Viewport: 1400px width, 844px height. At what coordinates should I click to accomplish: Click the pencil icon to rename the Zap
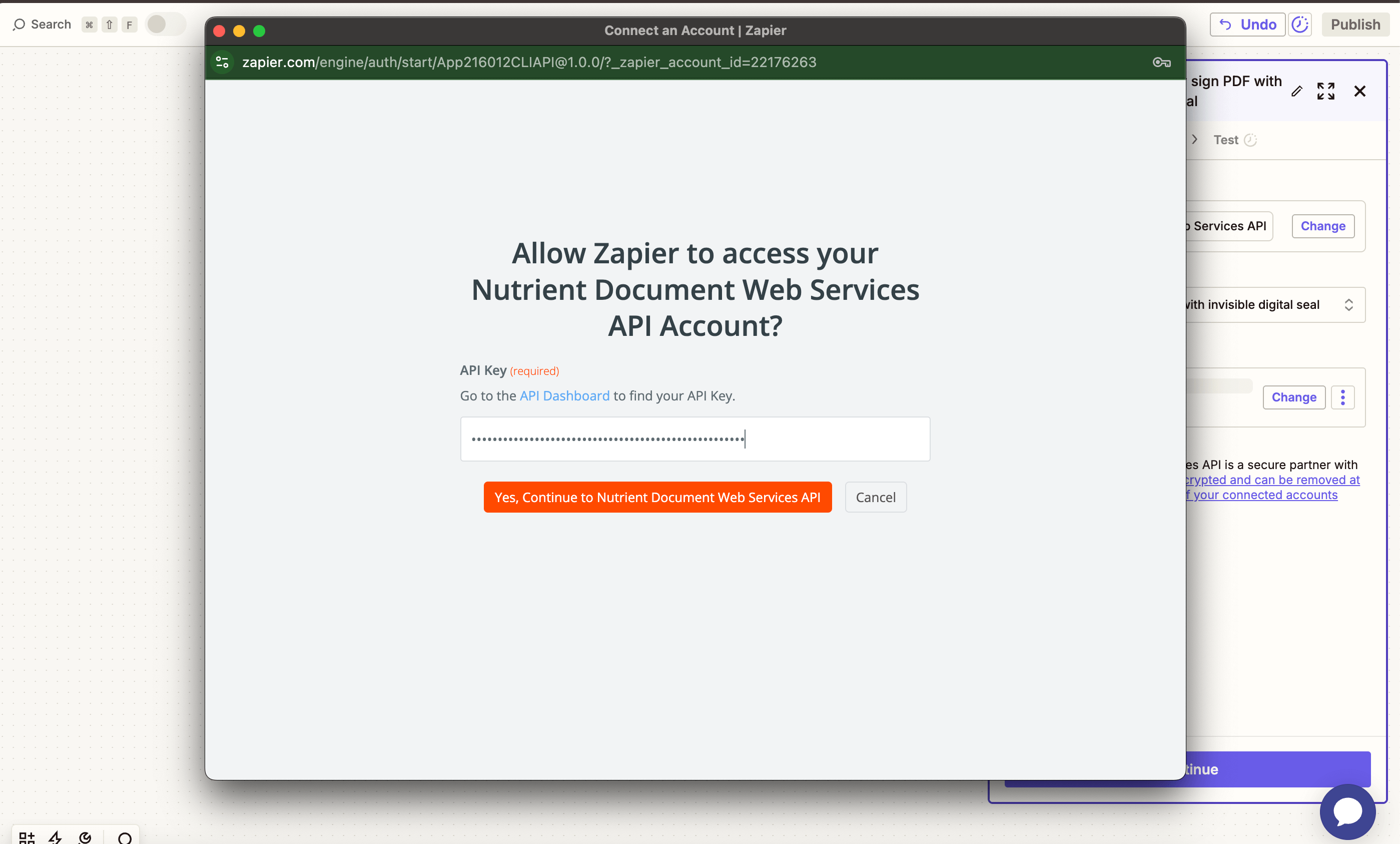point(1298,91)
